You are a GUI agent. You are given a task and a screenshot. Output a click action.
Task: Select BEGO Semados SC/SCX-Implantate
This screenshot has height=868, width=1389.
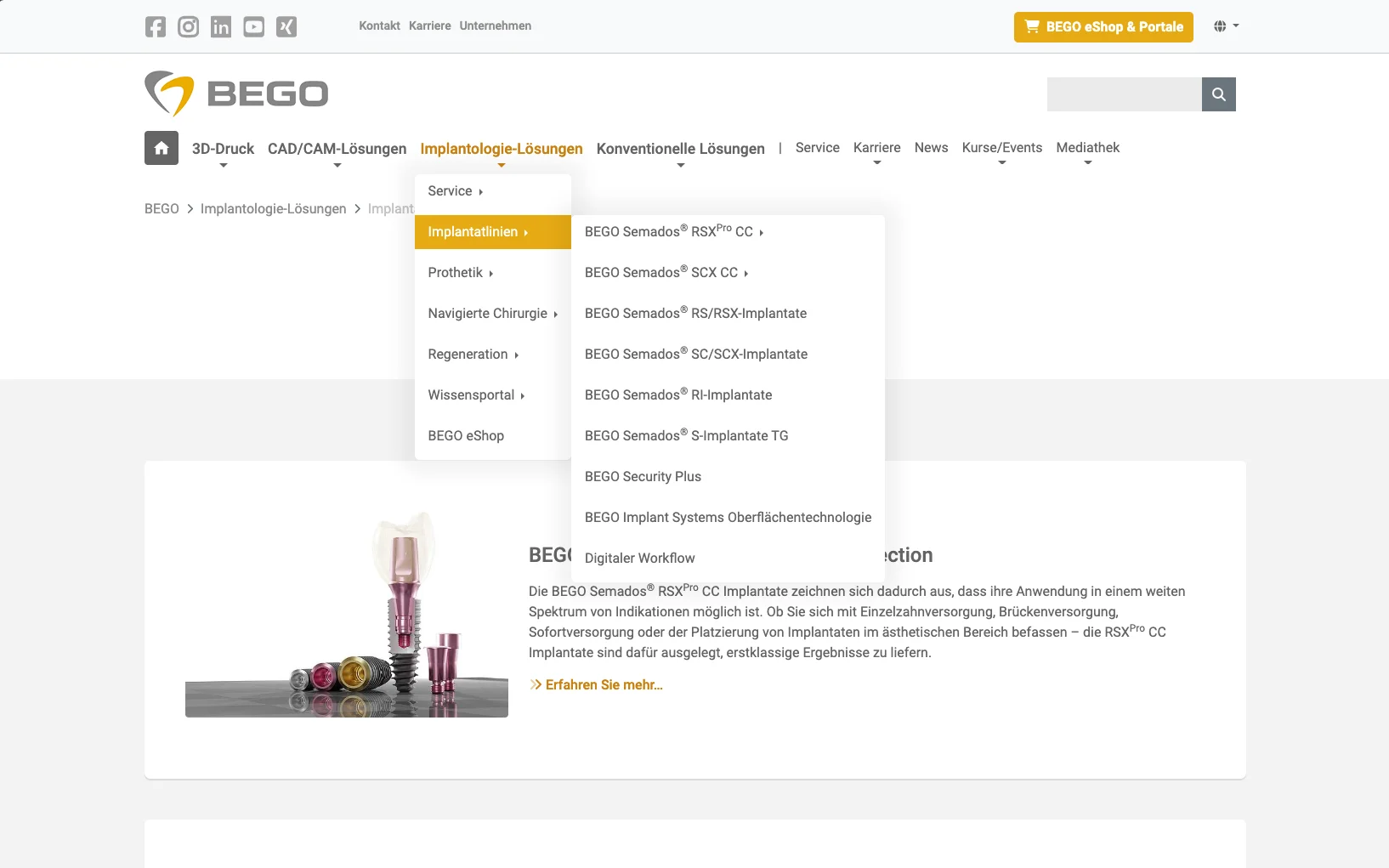click(729, 355)
